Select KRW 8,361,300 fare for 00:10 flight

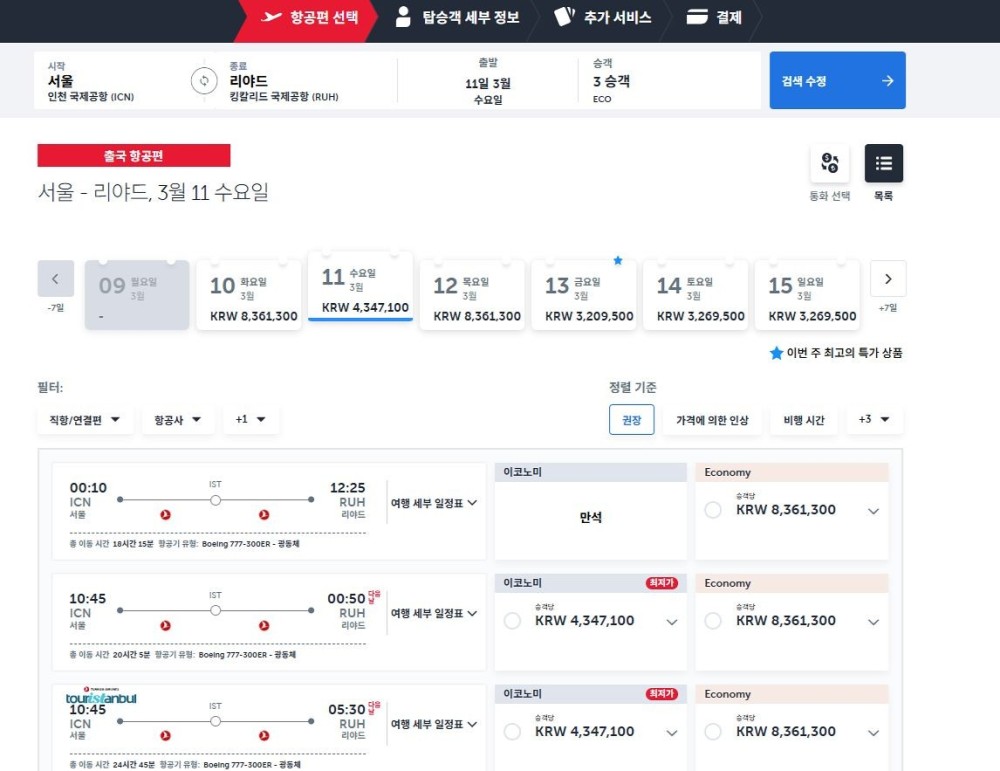(x=713, y=510)
